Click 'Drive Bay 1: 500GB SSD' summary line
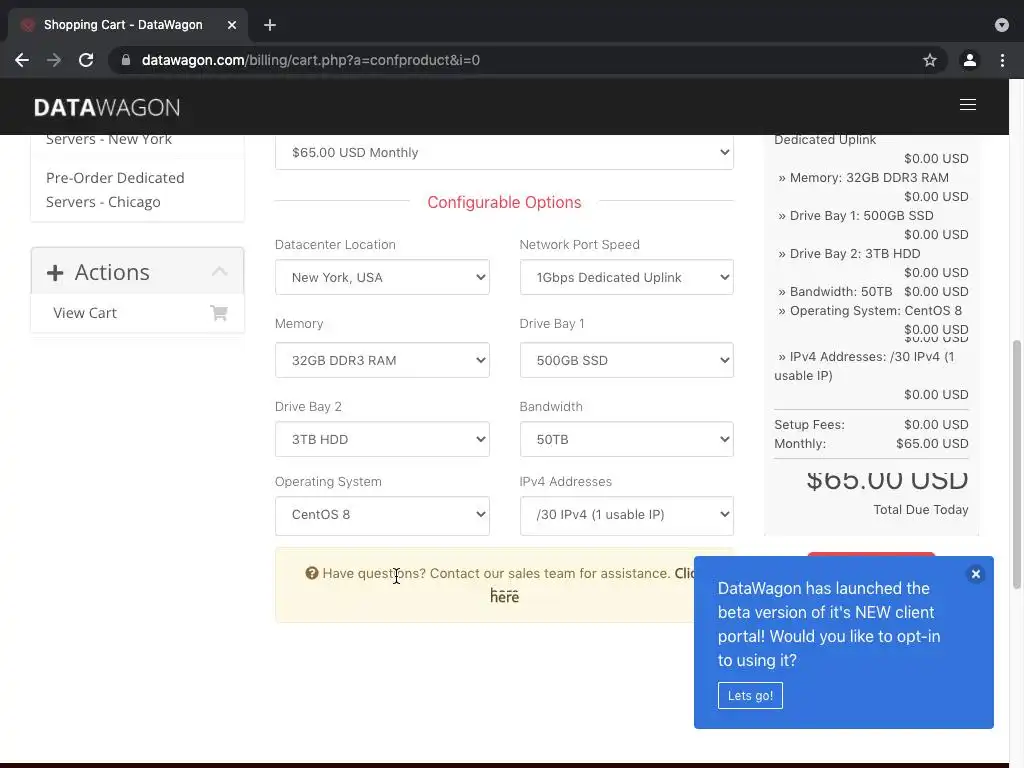 (856, 216)
